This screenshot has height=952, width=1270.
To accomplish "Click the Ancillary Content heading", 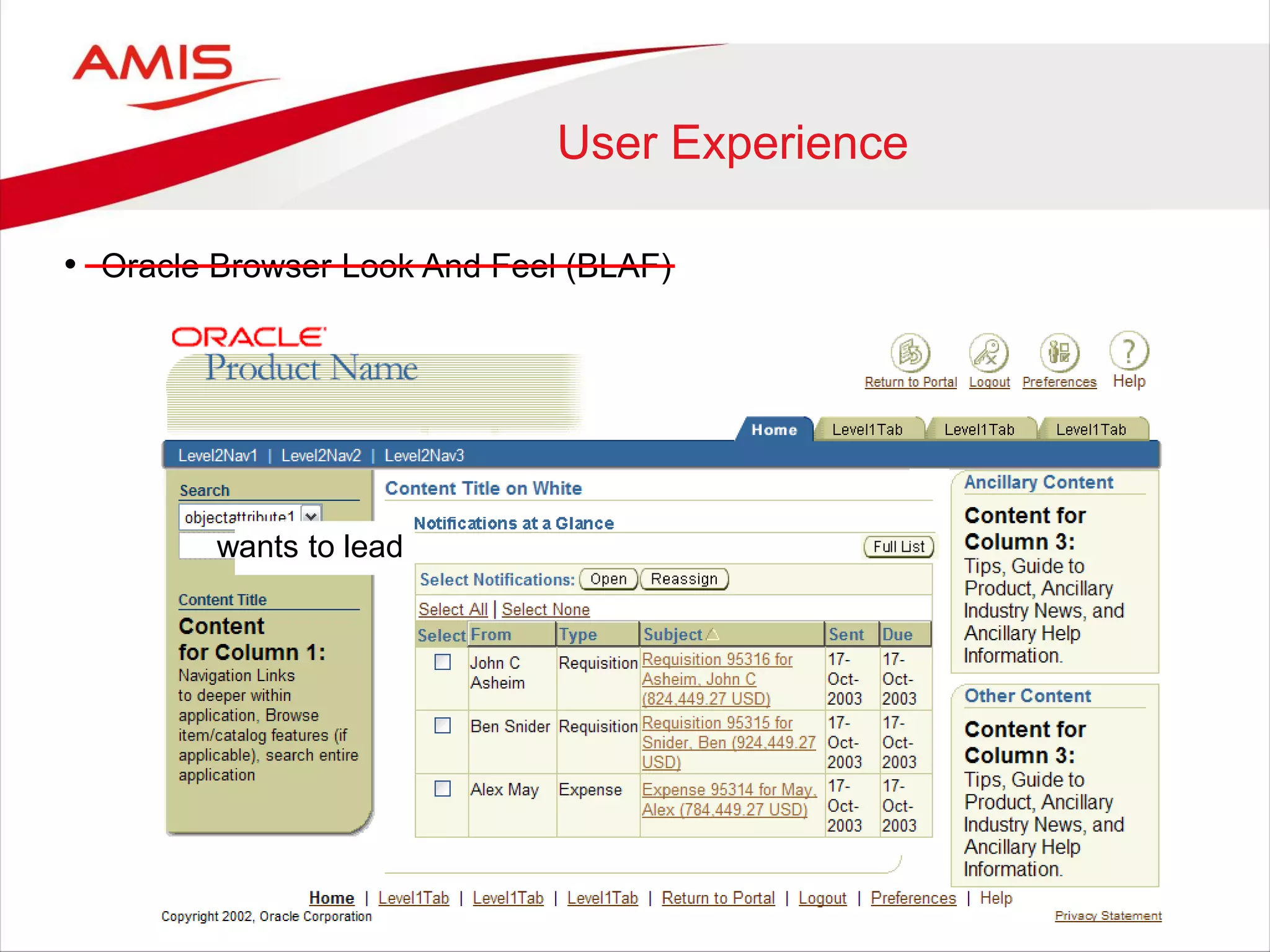I will [1039, 482].
